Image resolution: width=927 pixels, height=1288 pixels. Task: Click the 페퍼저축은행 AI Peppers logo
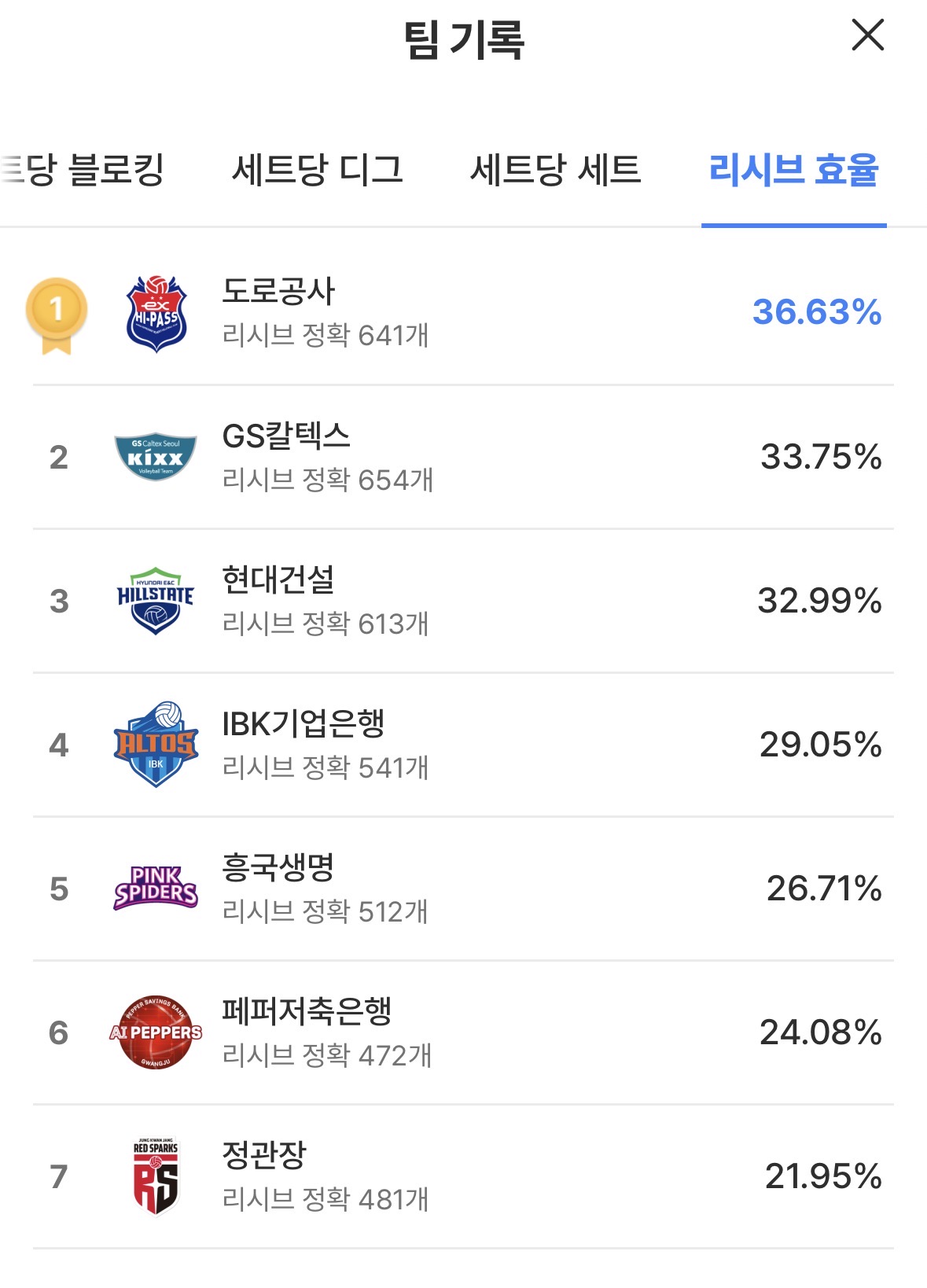click(x=156, y=1032)
